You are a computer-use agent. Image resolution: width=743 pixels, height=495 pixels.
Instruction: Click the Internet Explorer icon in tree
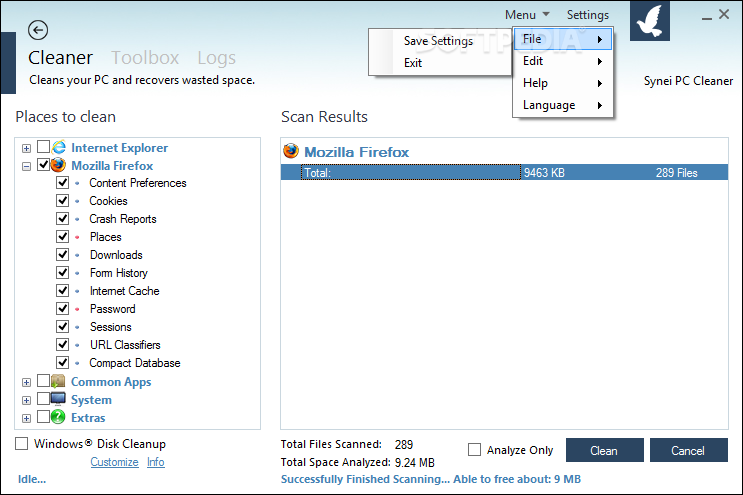click(x=58, y=147)
